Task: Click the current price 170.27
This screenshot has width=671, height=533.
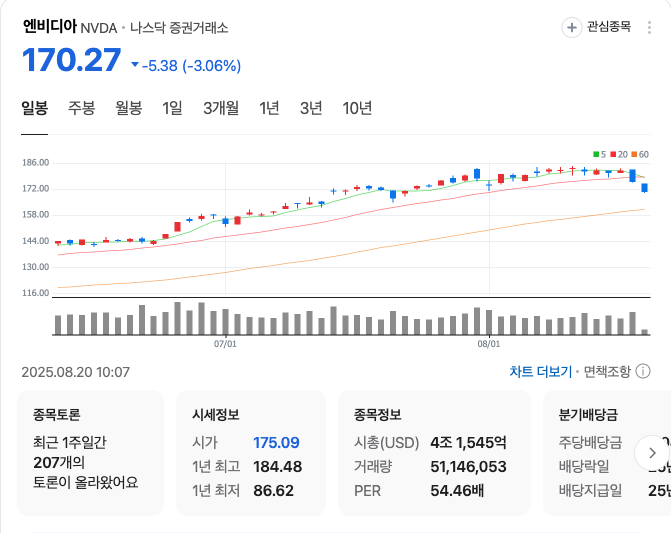Action: (x=71, y=60)
